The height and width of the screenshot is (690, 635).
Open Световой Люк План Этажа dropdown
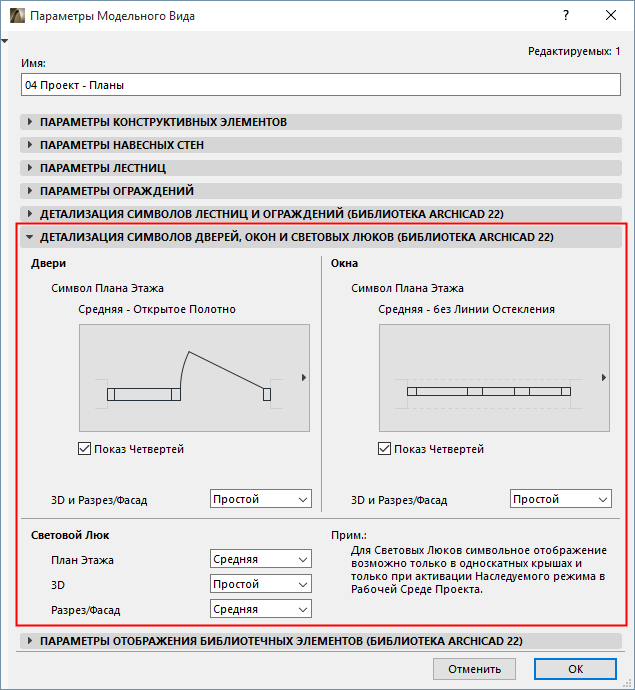[261, 559]
